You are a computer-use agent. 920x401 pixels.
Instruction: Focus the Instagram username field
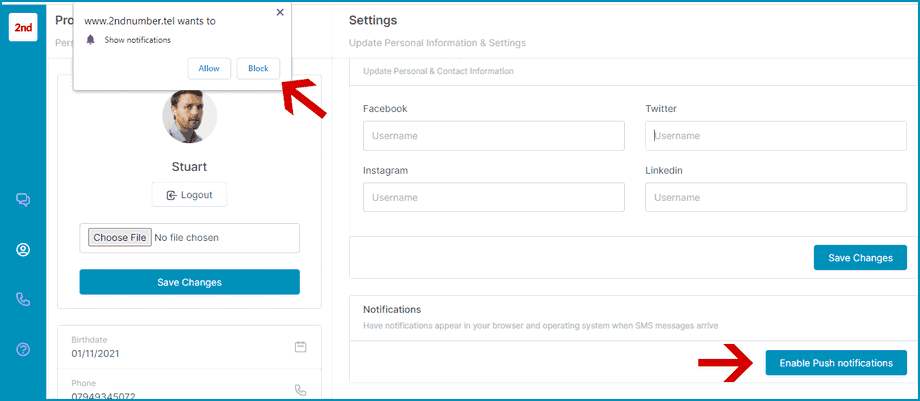pyautogui.click(x=493, y=197)
